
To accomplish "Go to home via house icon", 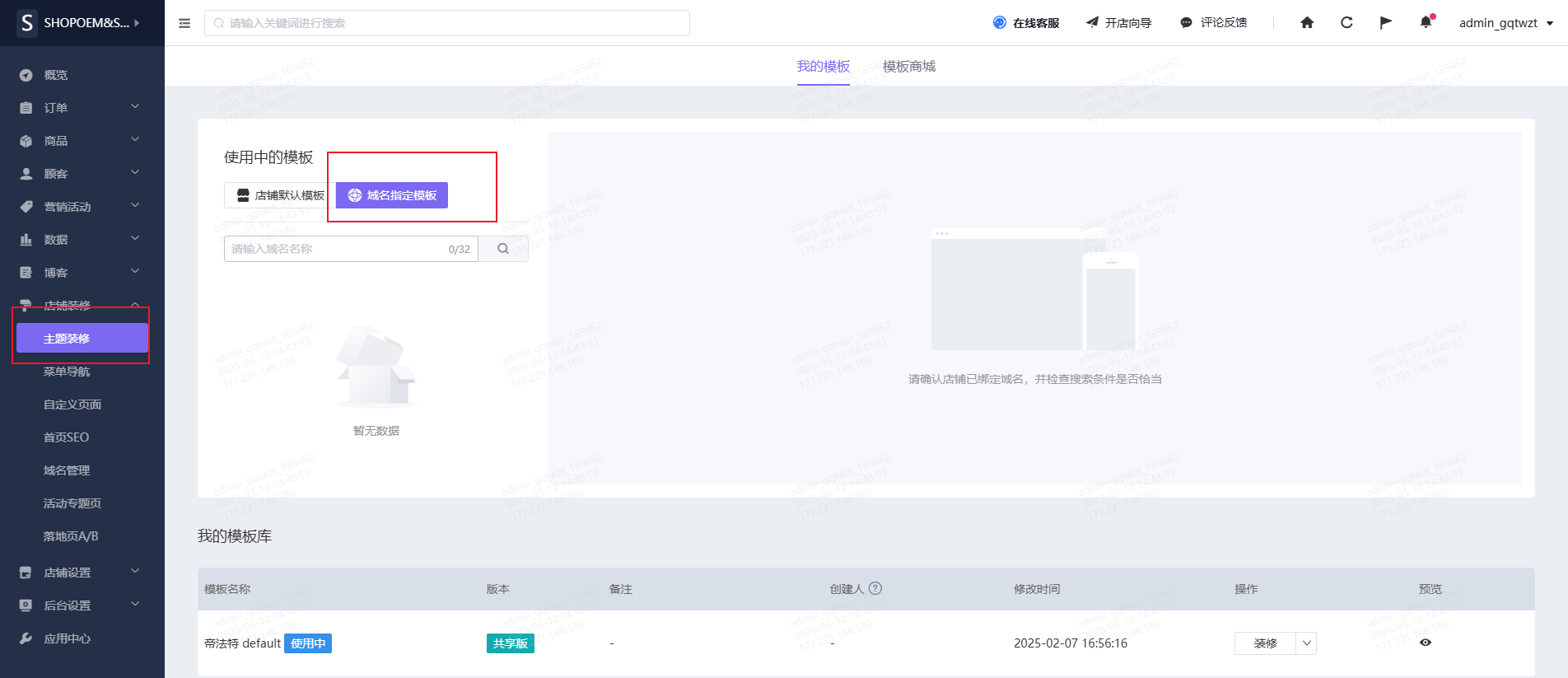I will pyautogui.click(x=1307, y=23).
